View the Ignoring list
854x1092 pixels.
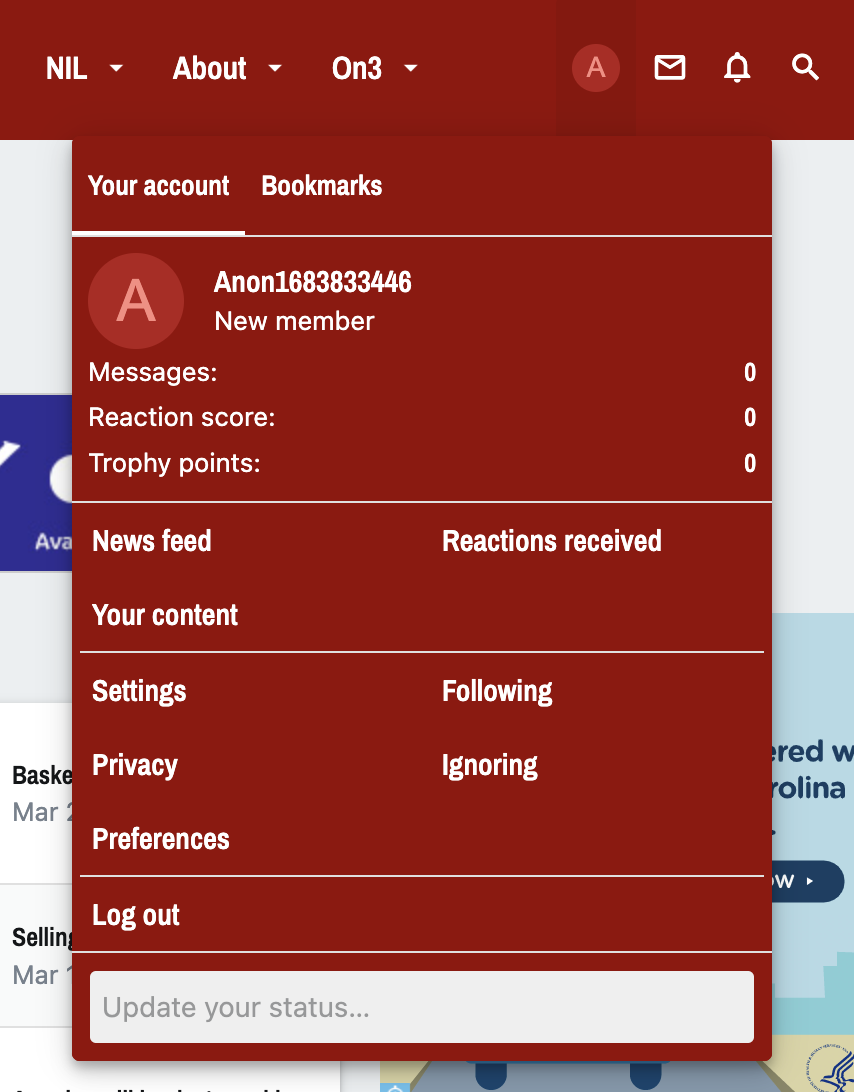[490, 765]
